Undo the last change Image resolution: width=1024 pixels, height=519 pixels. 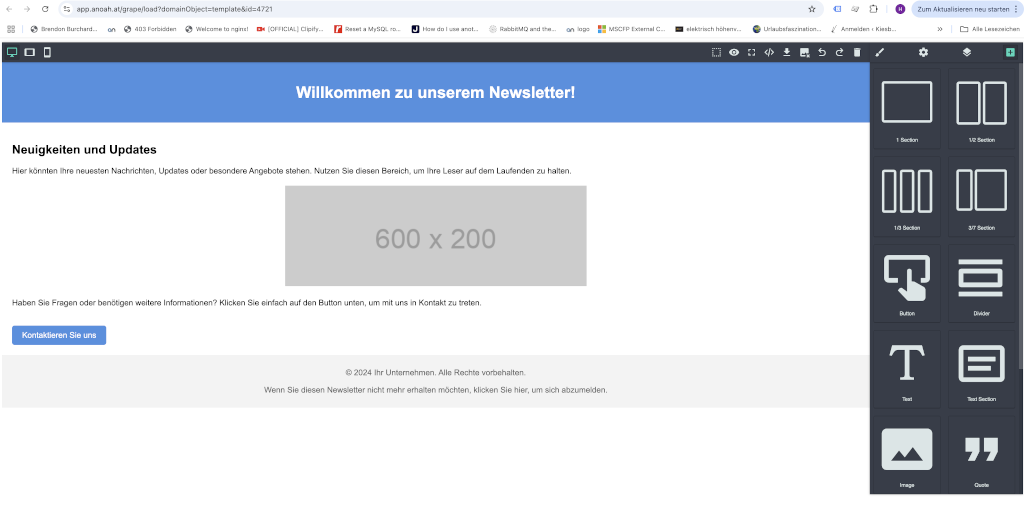pos(822,52)
